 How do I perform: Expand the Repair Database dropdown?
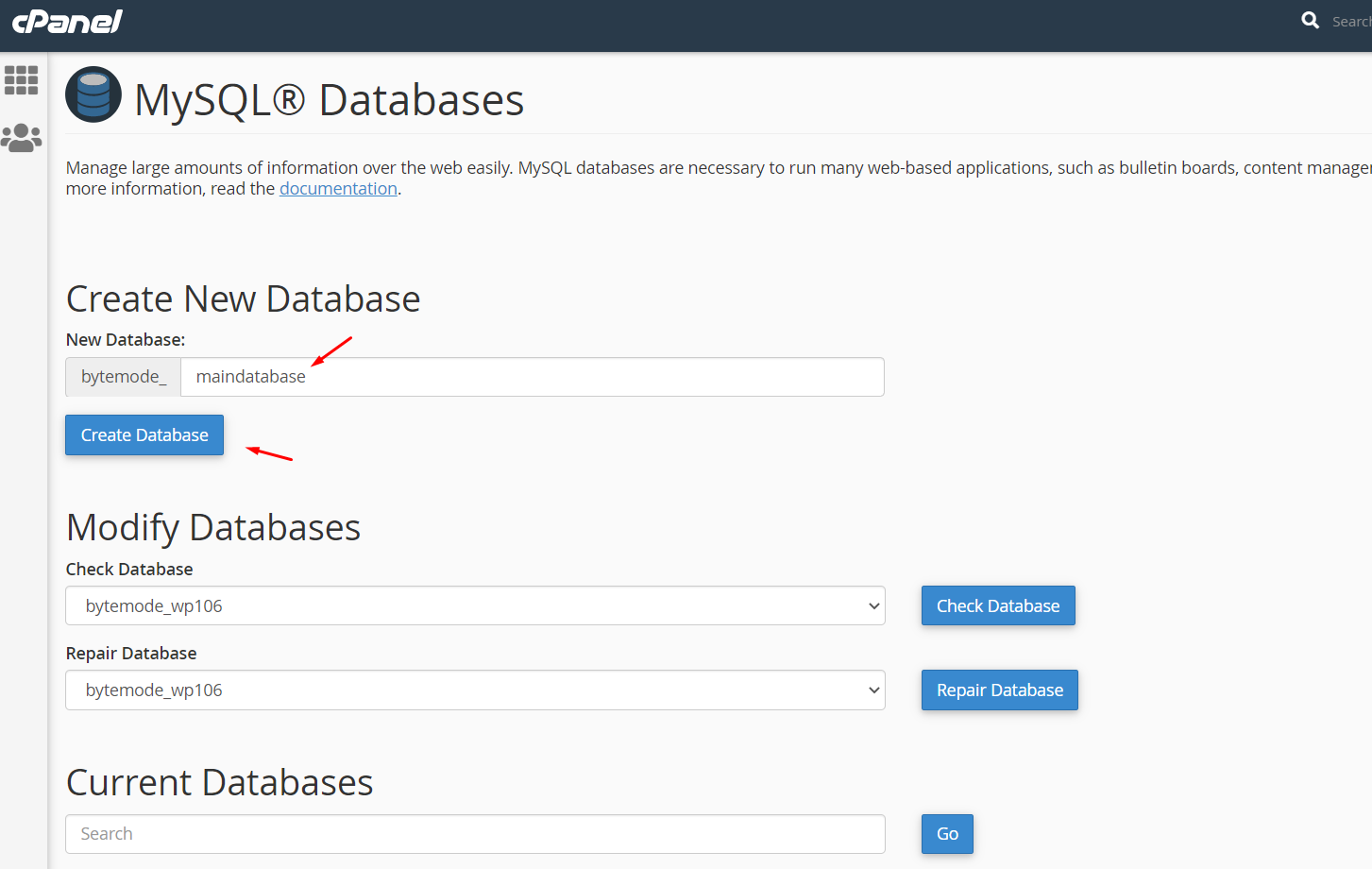coord(475,690)
